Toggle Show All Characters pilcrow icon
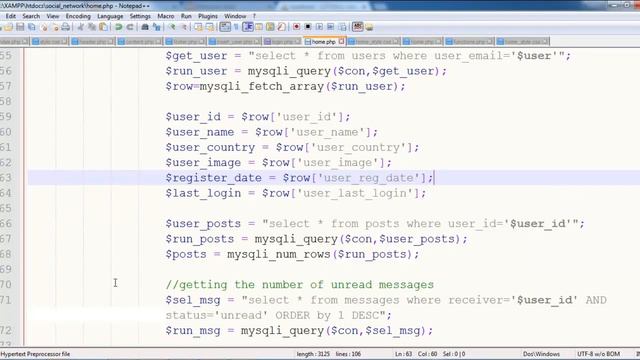 pos(236,27)
